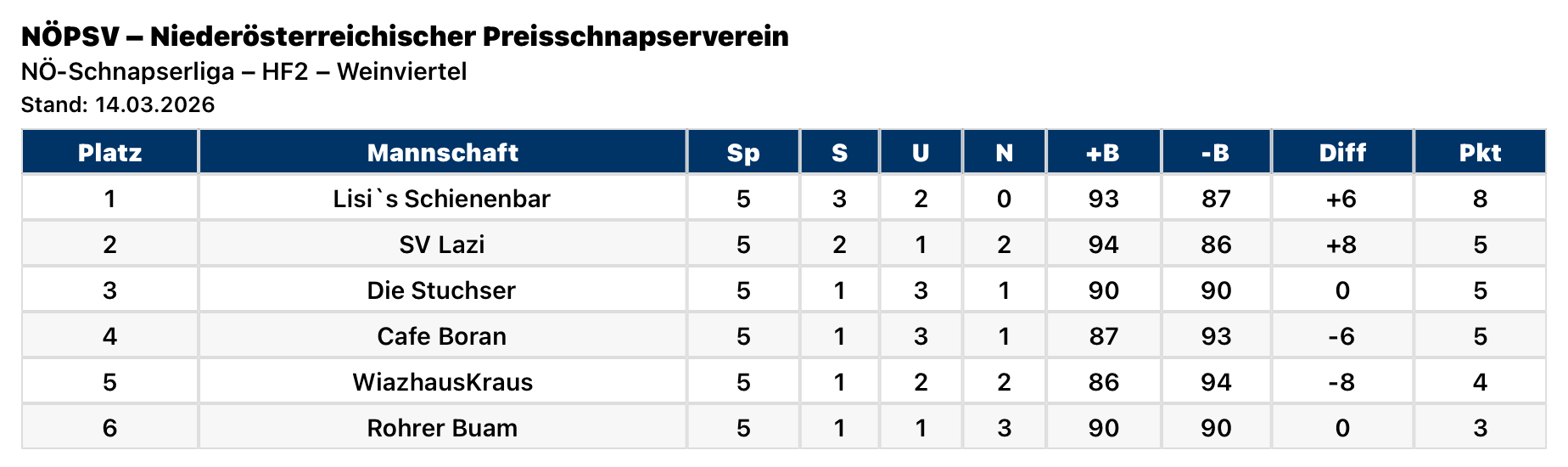Select the S (wins) column header

[x=839, y=153]
